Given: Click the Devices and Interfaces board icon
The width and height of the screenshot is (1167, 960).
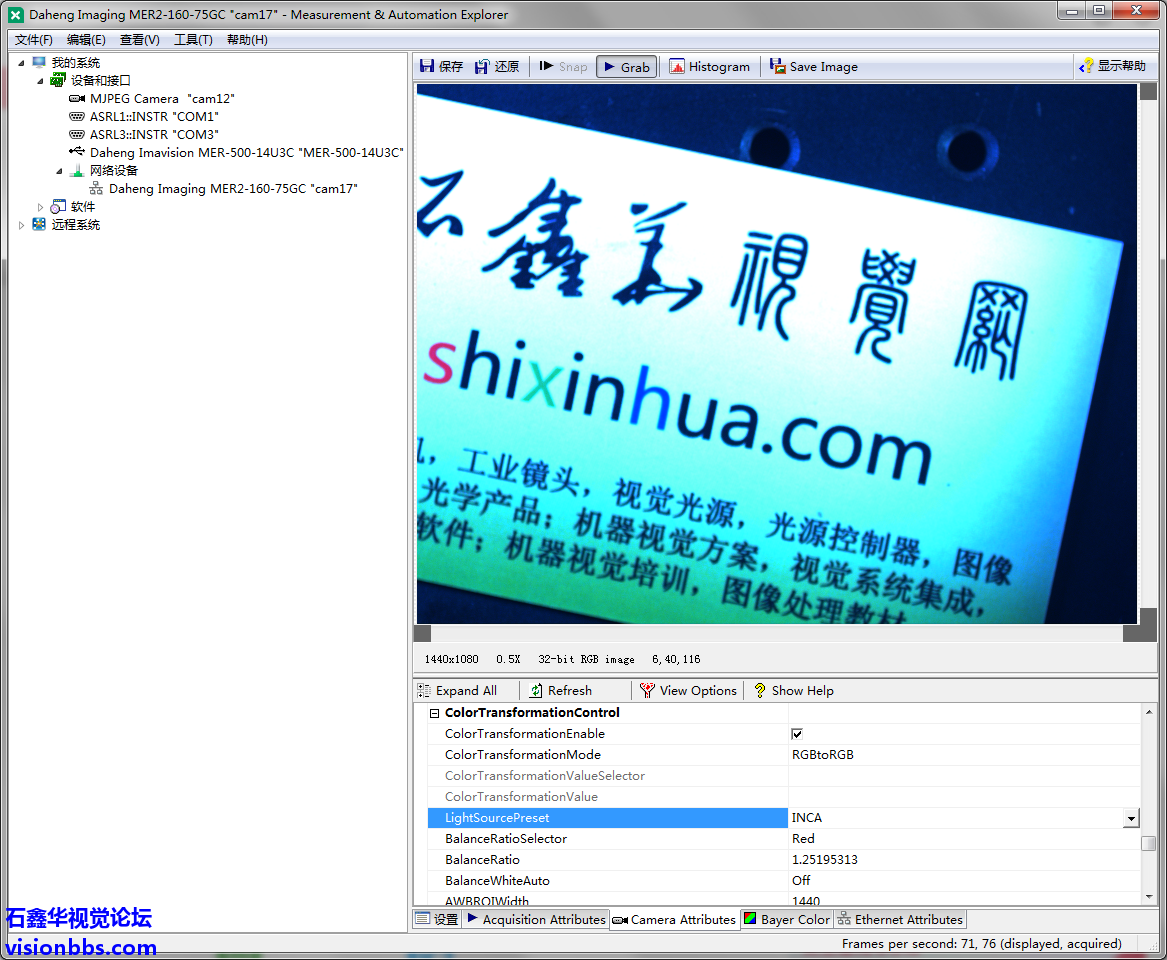Looking at the screenshot, I should click(x=58, y=80).
